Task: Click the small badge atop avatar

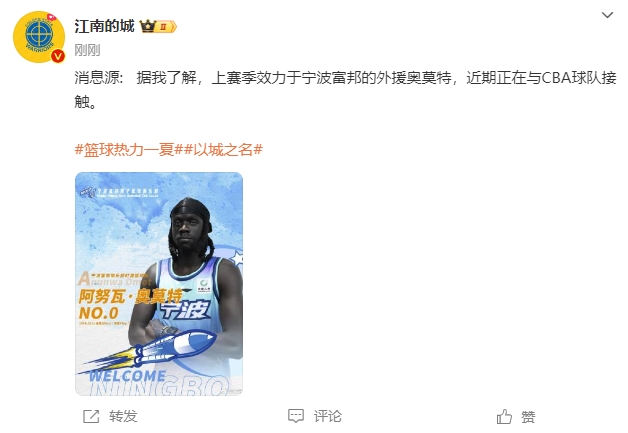Action: 52,17
